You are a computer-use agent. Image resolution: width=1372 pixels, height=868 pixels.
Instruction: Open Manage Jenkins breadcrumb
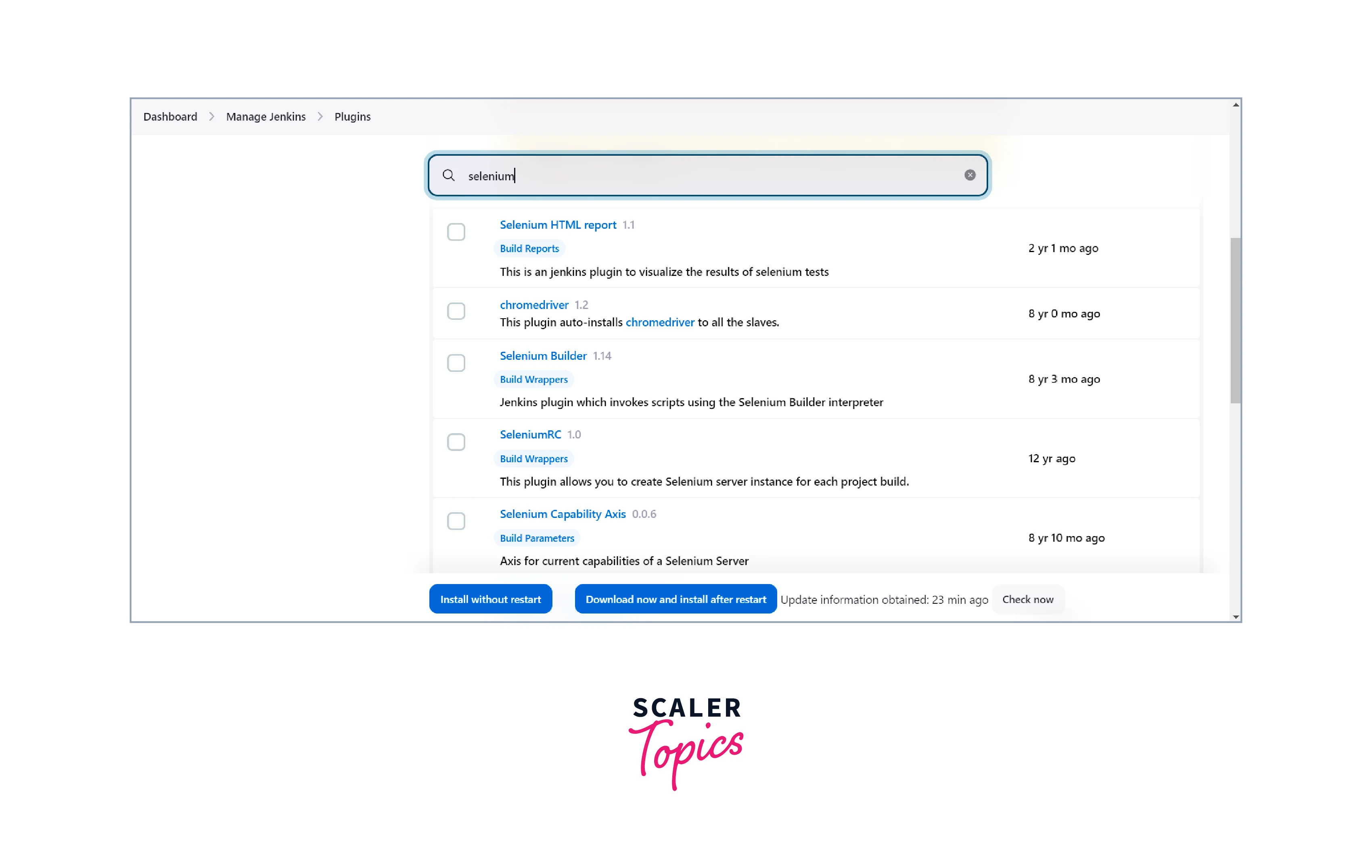pos(266,117)
